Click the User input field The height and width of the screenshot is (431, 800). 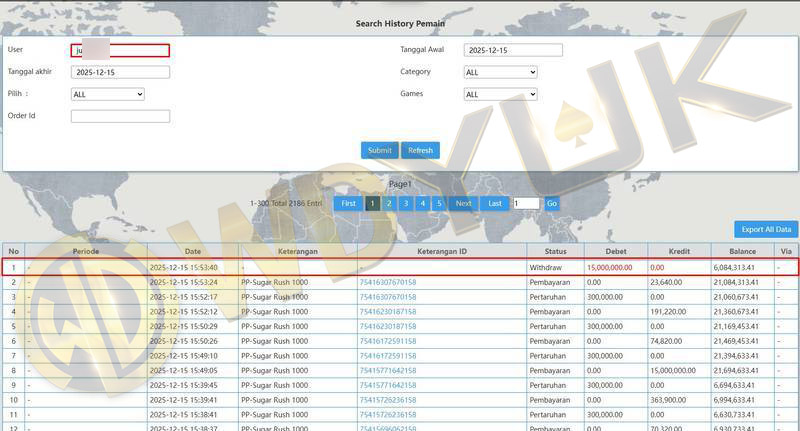120,50
